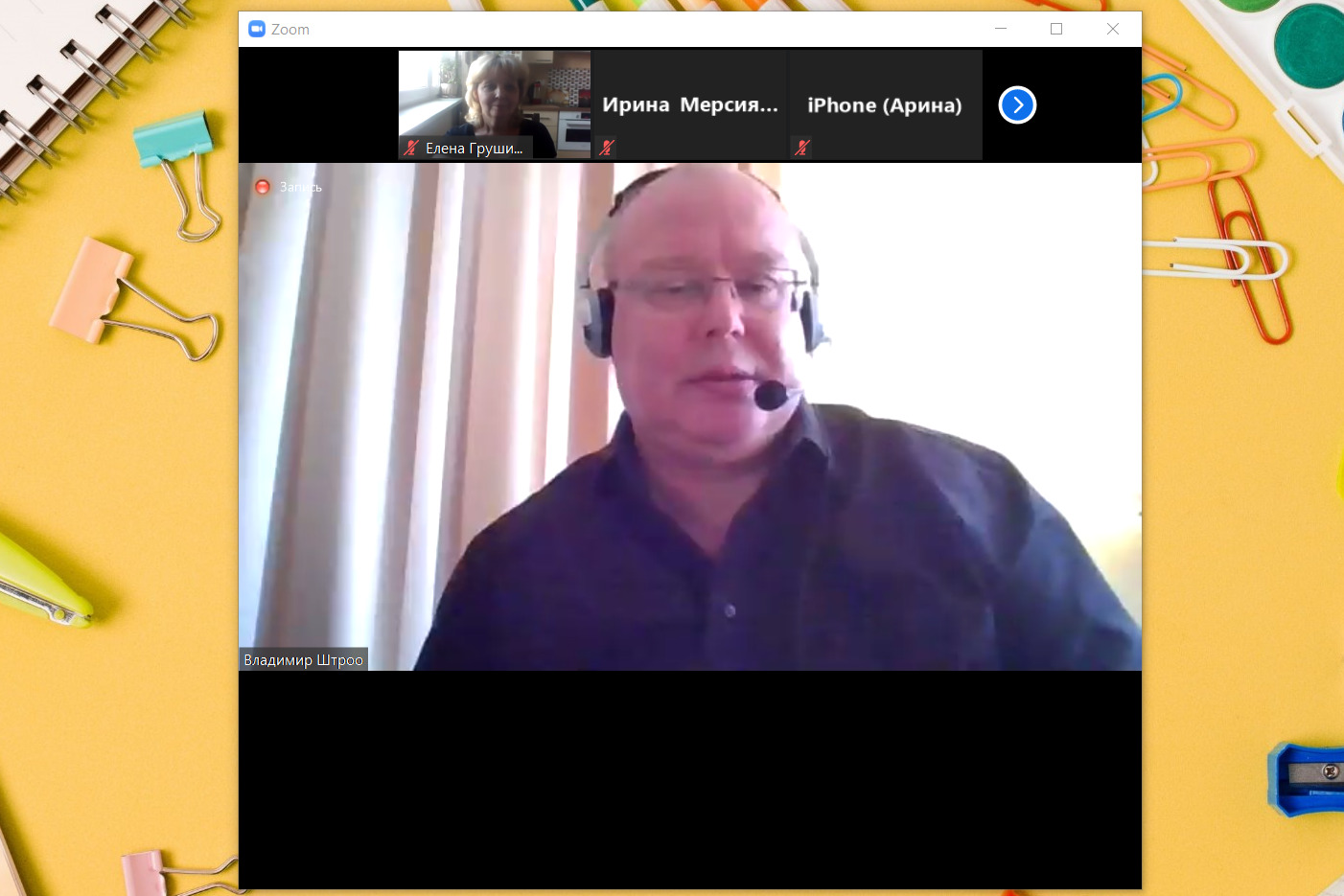Click the black area left of the thumbnails
Screen dimensions: 1344x896
[x=318, y=105]
